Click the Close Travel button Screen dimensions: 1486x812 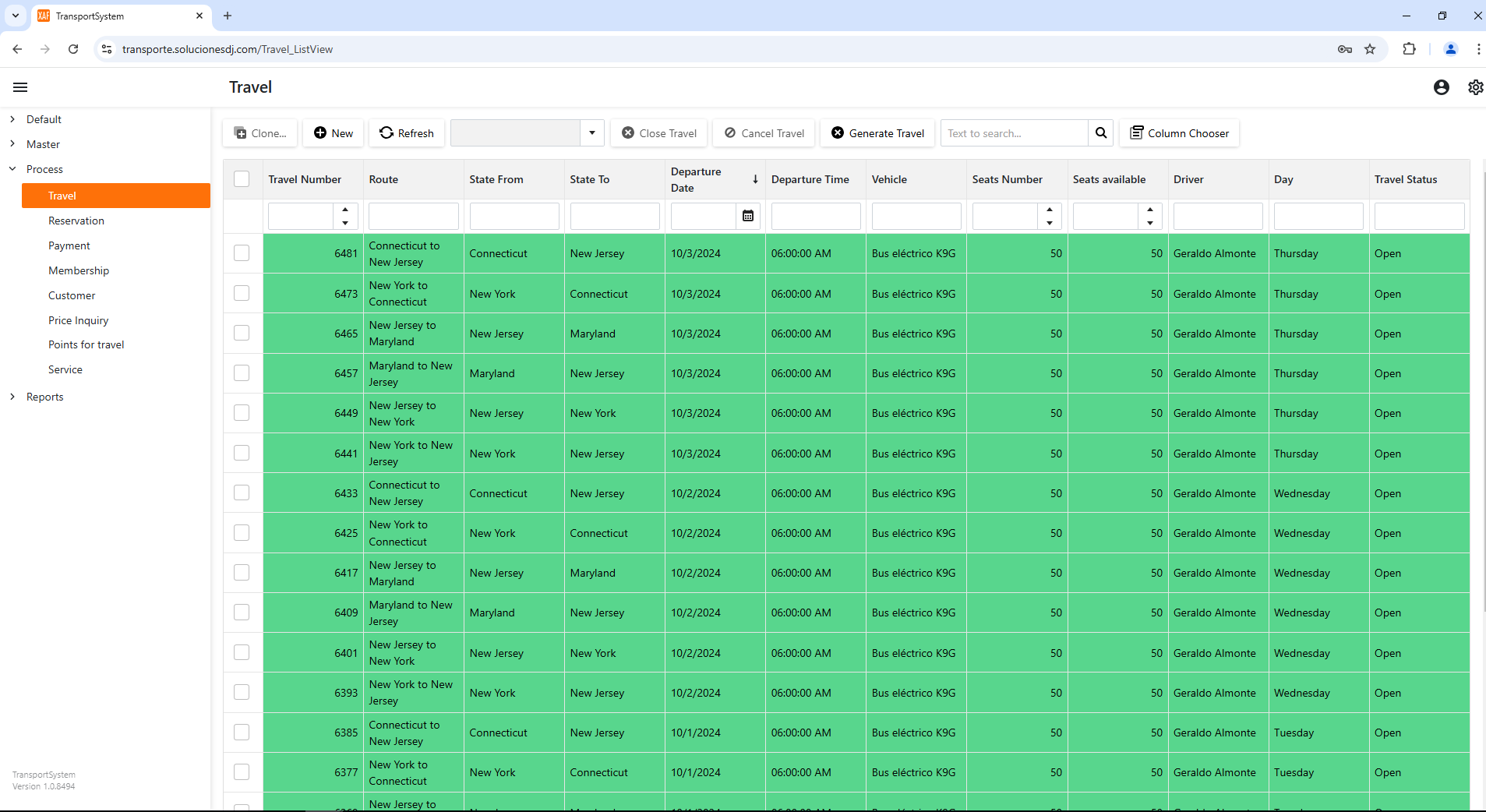coord(659,133)
